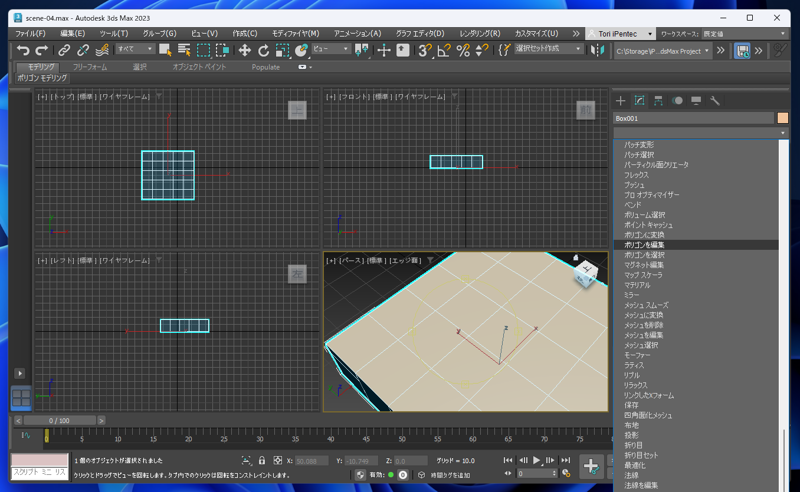Open the modifier list dropdown arrow
Image resolution: width=800 pixels, height=492 pixels.
(x=783, y=133)
